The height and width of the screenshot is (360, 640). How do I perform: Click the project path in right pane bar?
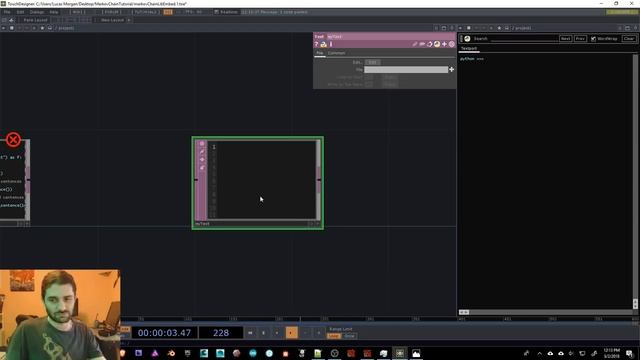click(x=521, y=28)
